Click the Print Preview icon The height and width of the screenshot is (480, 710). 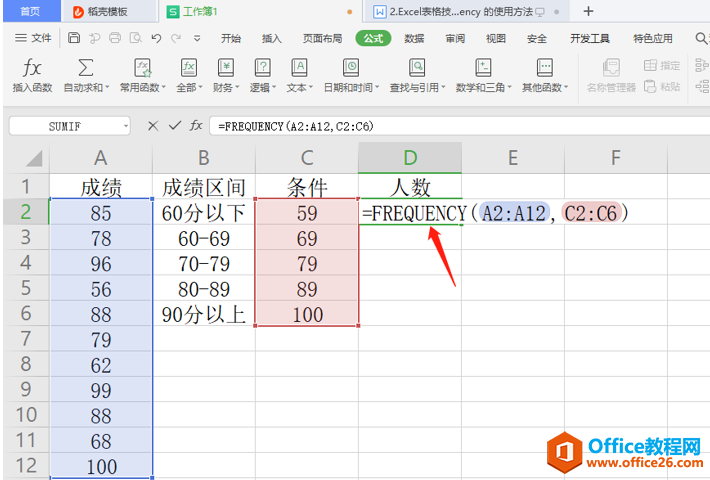pyautogui.click(x=135, y=38)
